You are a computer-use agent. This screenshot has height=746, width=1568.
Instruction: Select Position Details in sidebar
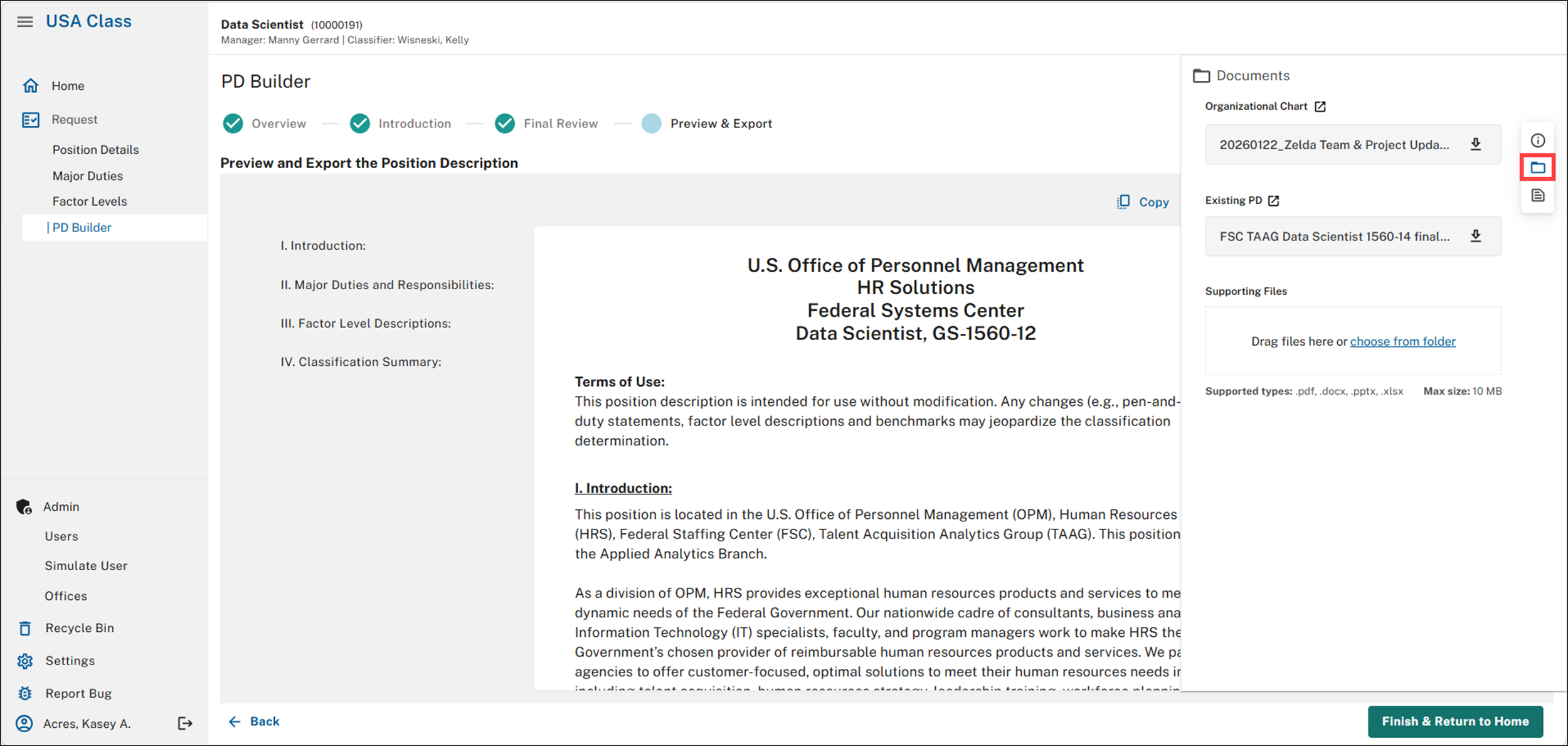click(x=95, y=149)
